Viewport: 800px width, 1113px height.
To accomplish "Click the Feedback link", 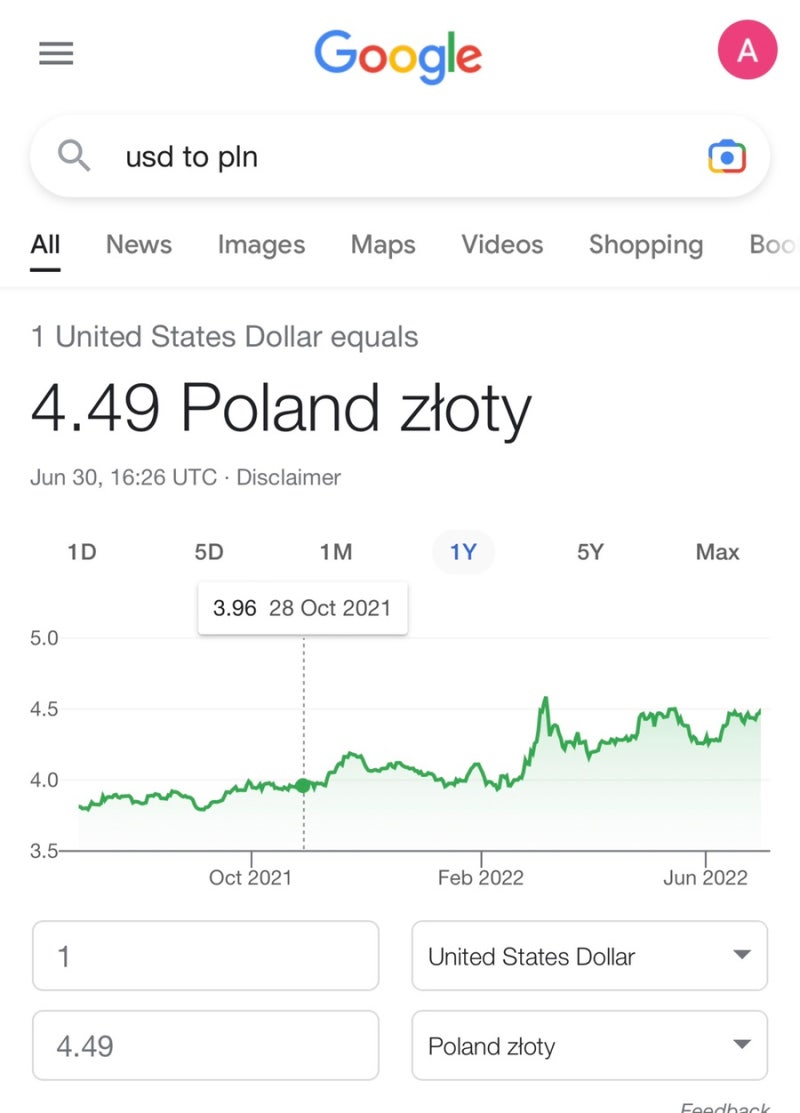I will click(725, 1107).
